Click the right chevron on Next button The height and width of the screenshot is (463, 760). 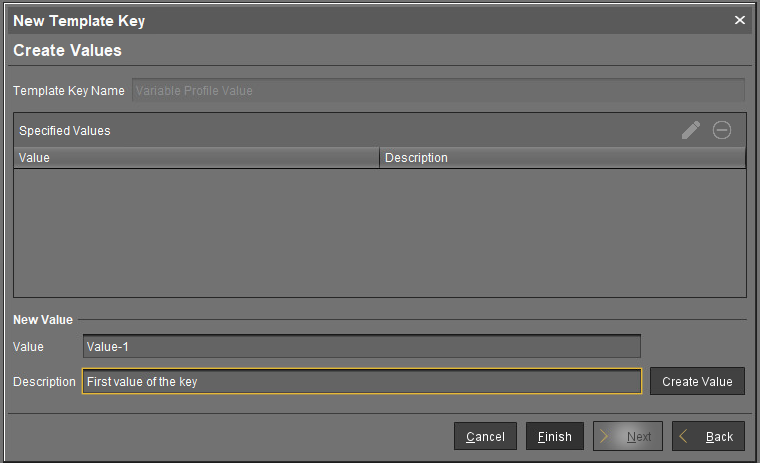605,436
